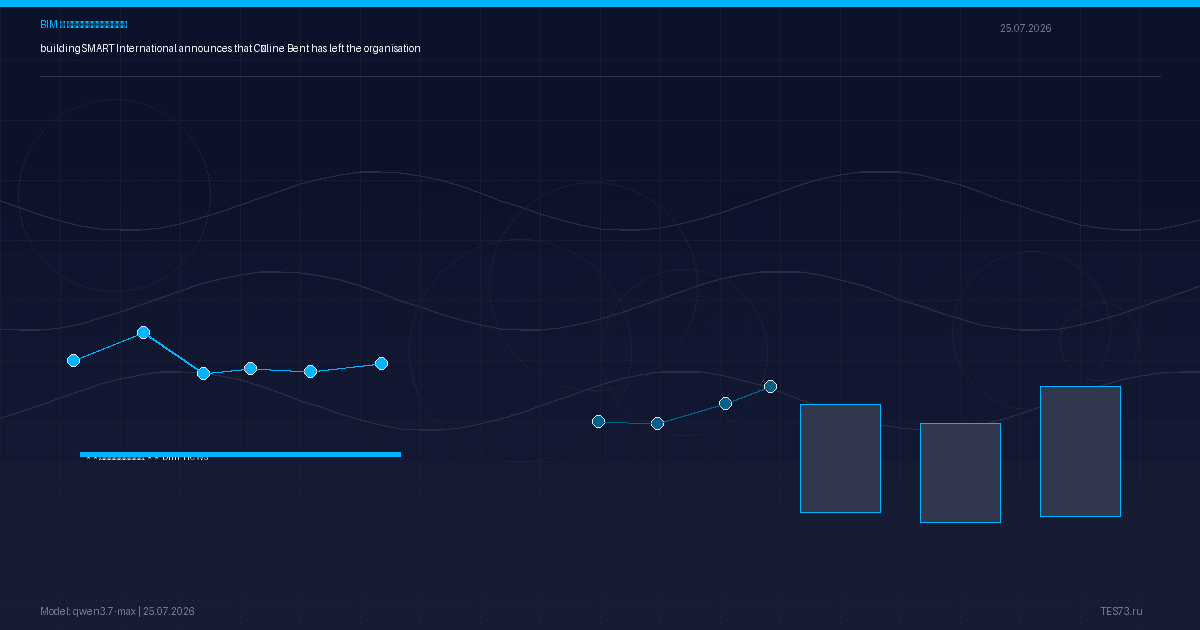Open the TES73.ru footer link
This screenshot has height=630, width=1200.
click(1121, 611)
